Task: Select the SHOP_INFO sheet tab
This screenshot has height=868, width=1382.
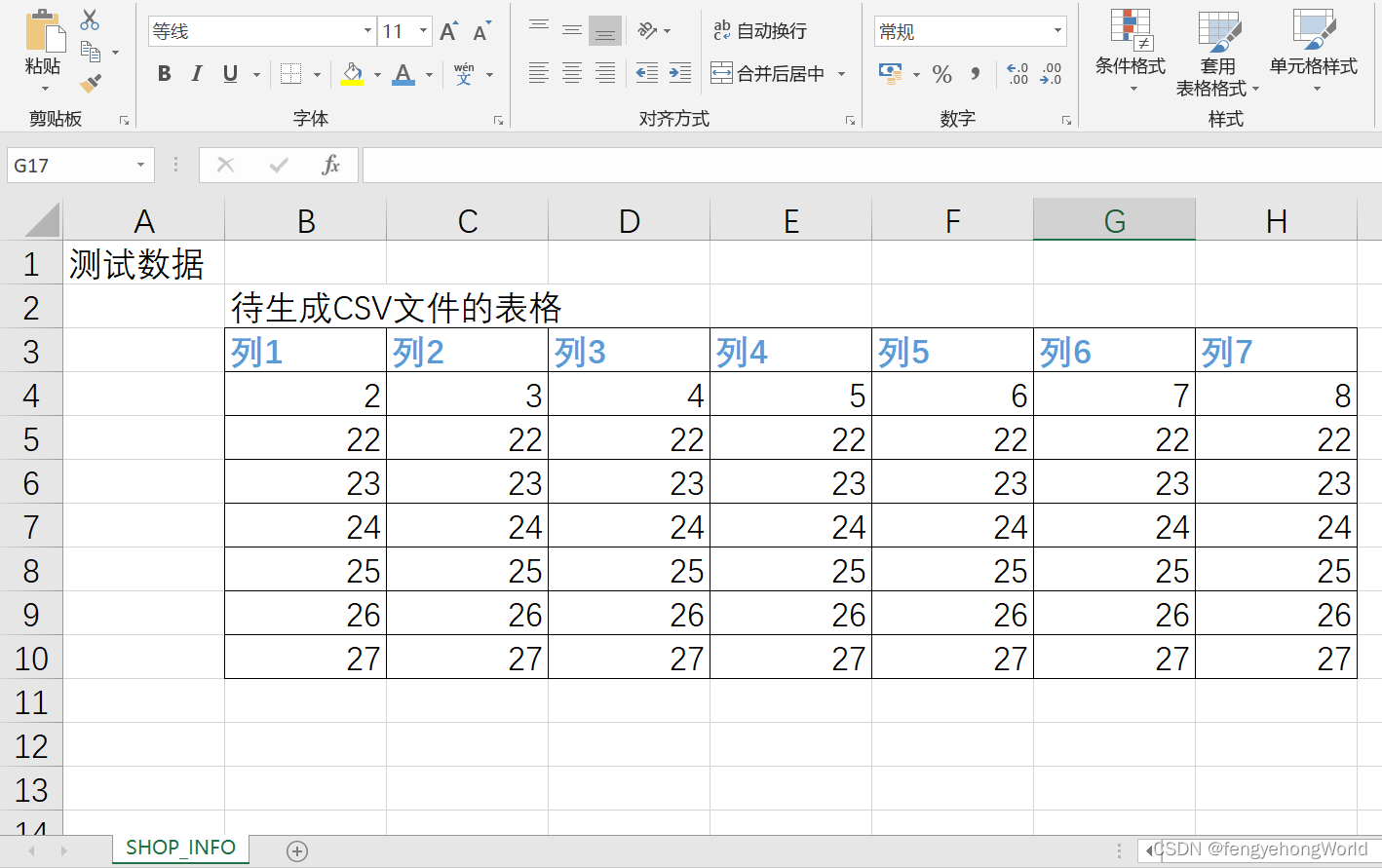Action: [x=180, y=848]
